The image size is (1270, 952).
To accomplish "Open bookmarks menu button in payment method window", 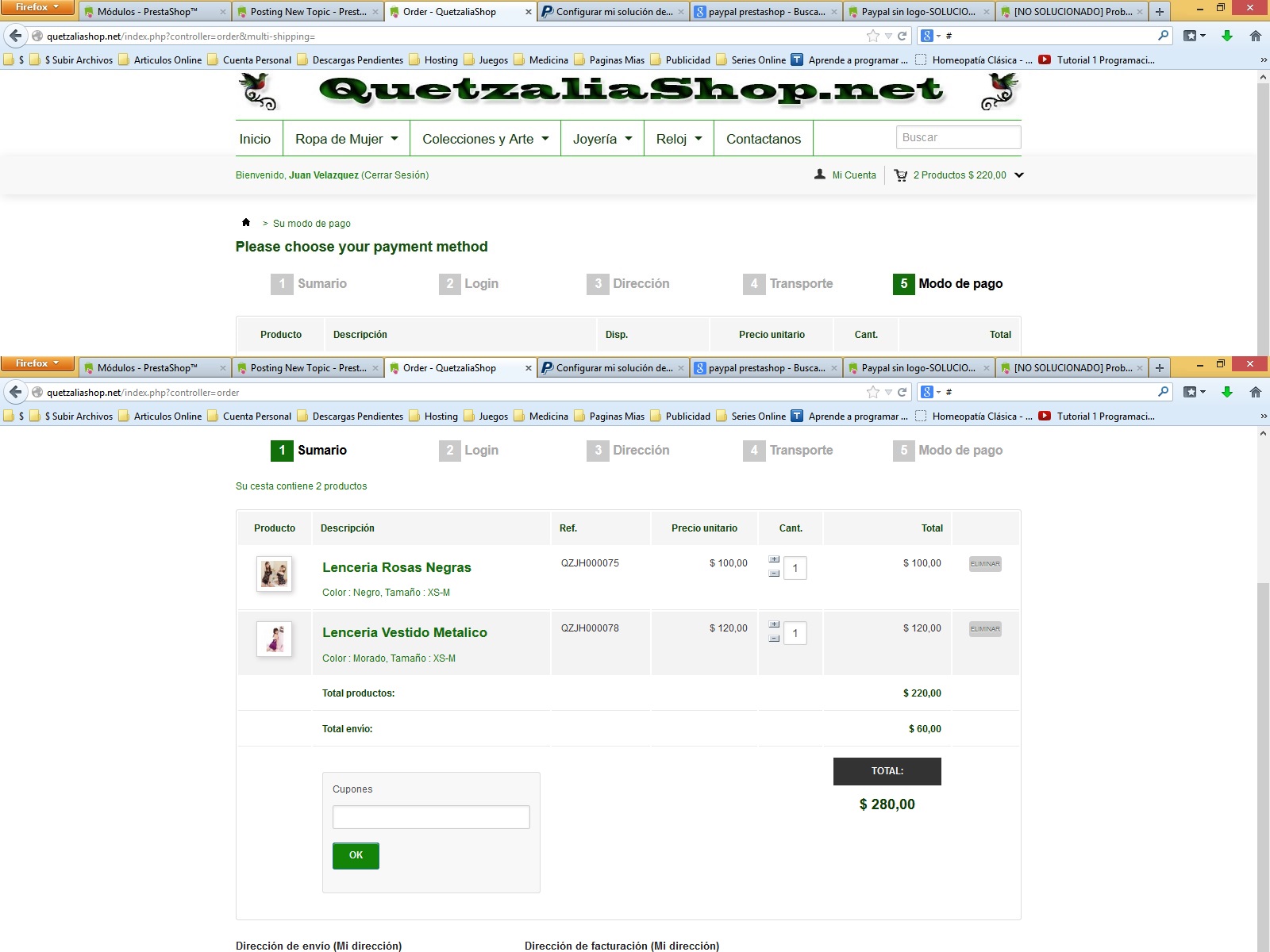I will 1194,36.
